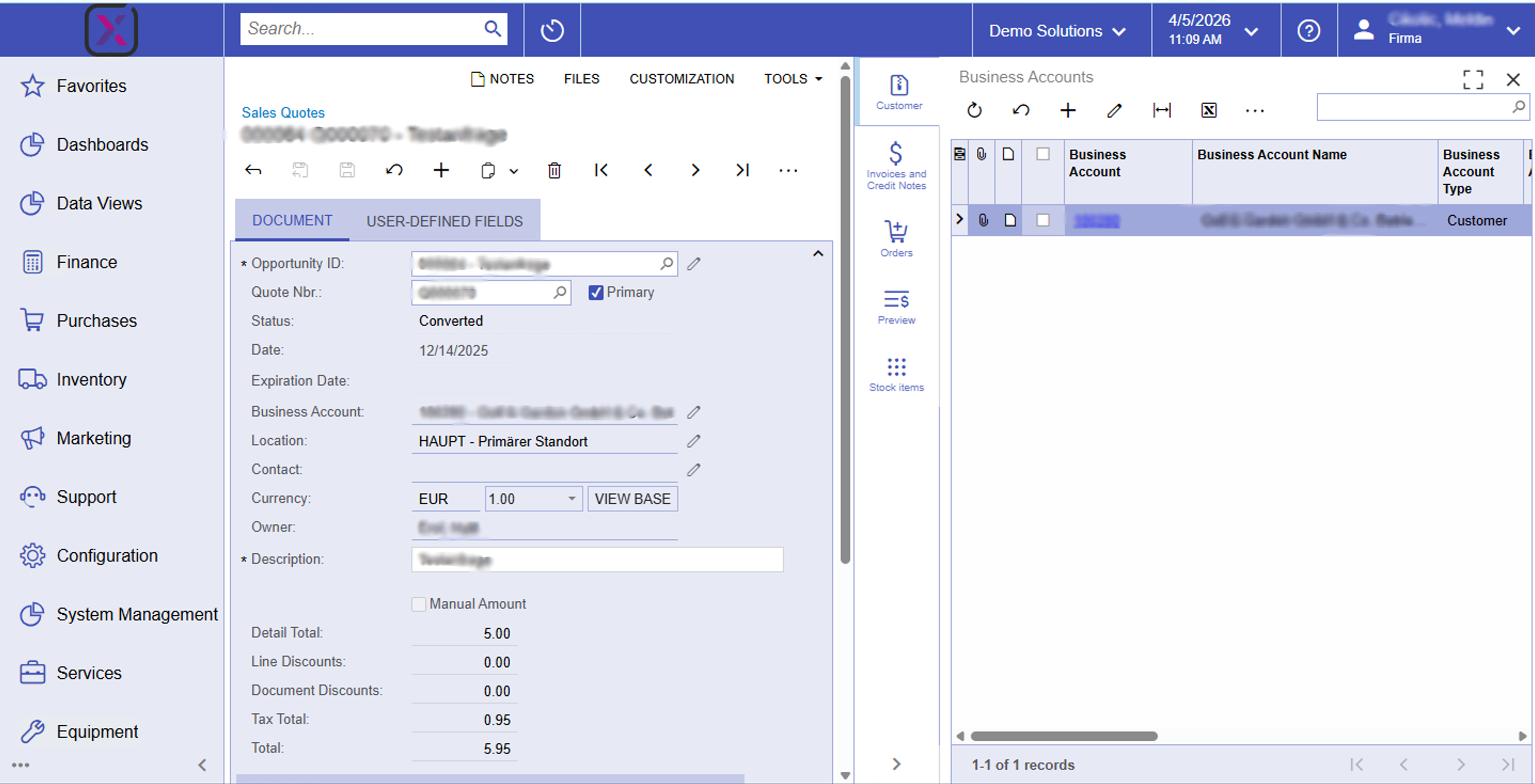
Task: Edit the Location field with the pencil icon
Action: (x=693, y=441)
